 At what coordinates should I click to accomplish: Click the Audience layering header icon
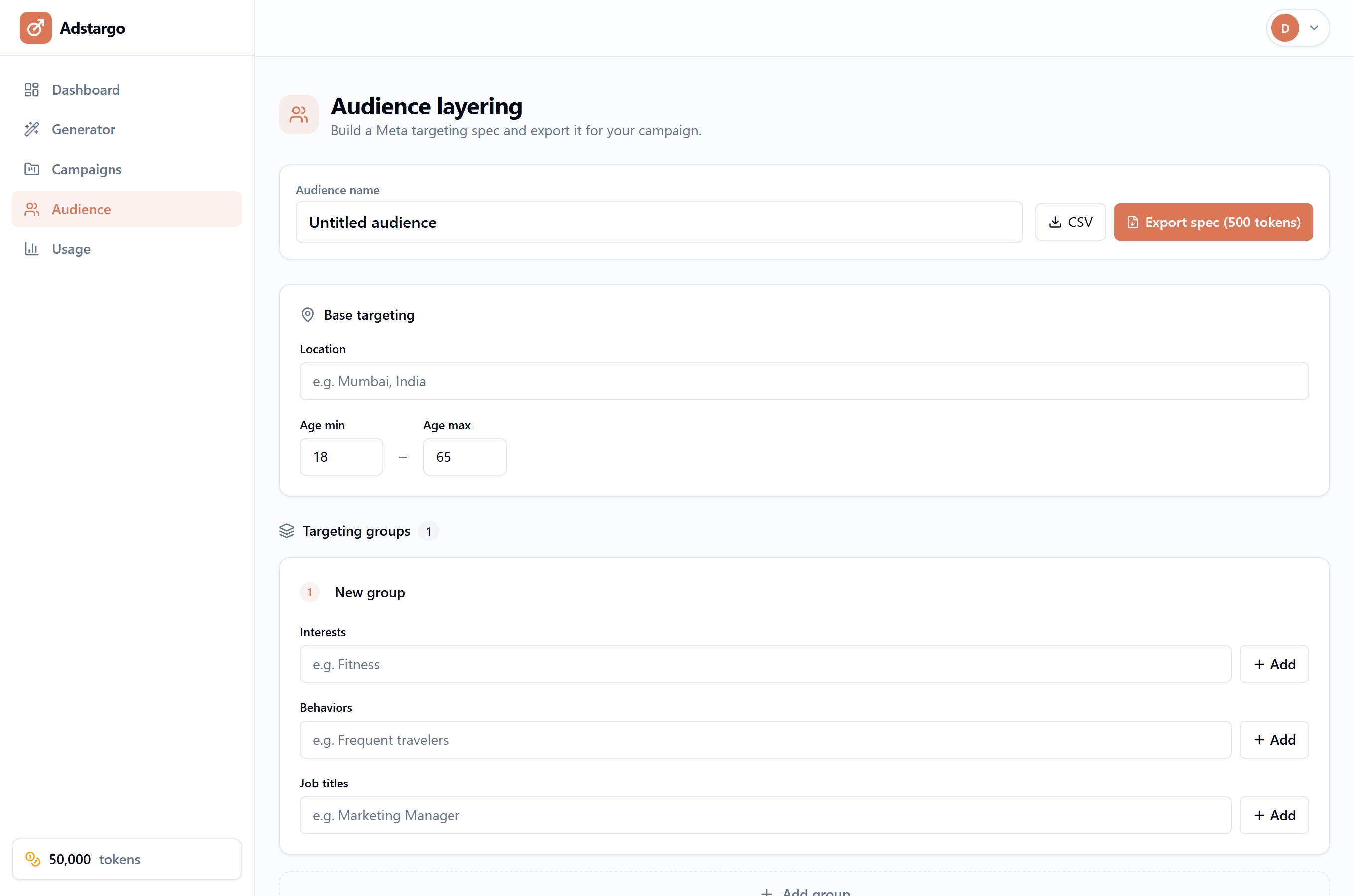[x=299, y=114]
